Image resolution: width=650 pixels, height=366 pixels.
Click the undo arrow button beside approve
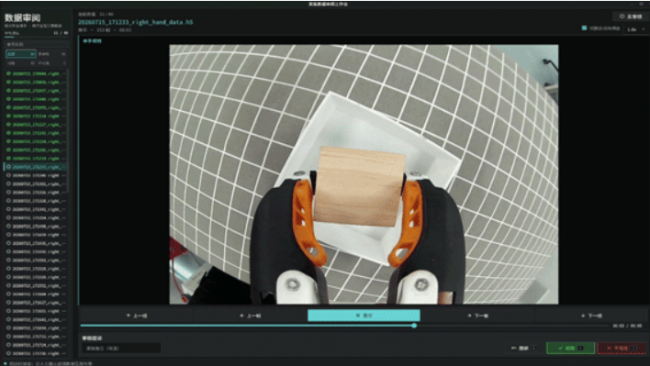click(524, 348)
